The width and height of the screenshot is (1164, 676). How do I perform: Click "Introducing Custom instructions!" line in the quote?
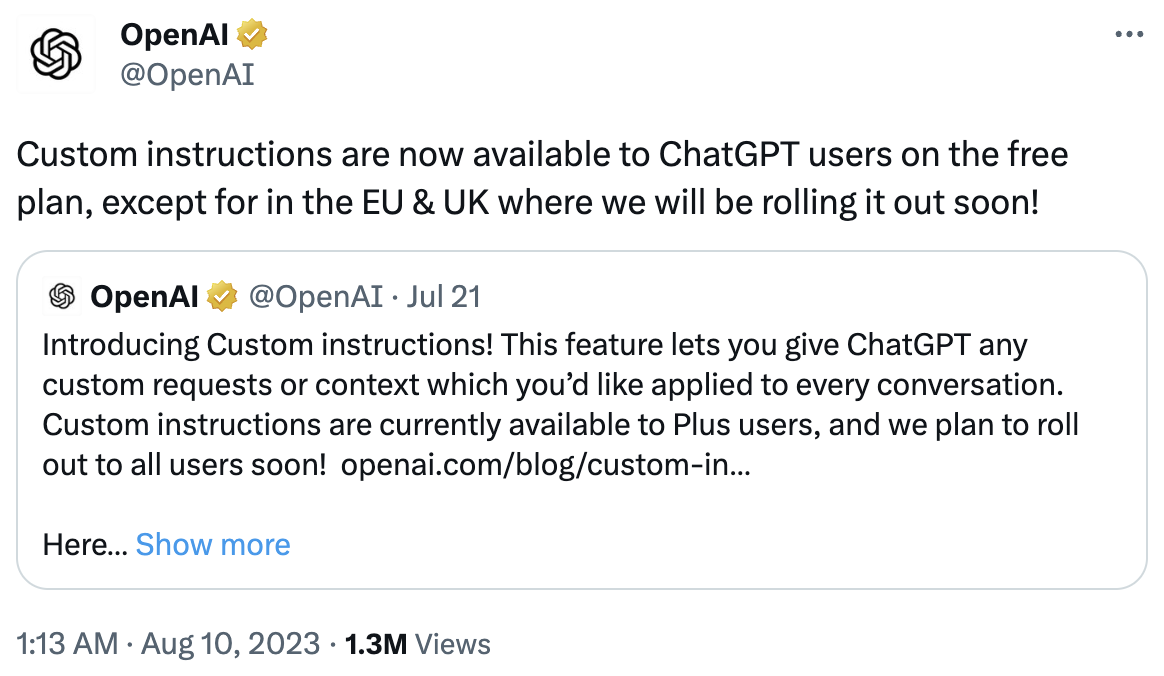click(267, 345)
